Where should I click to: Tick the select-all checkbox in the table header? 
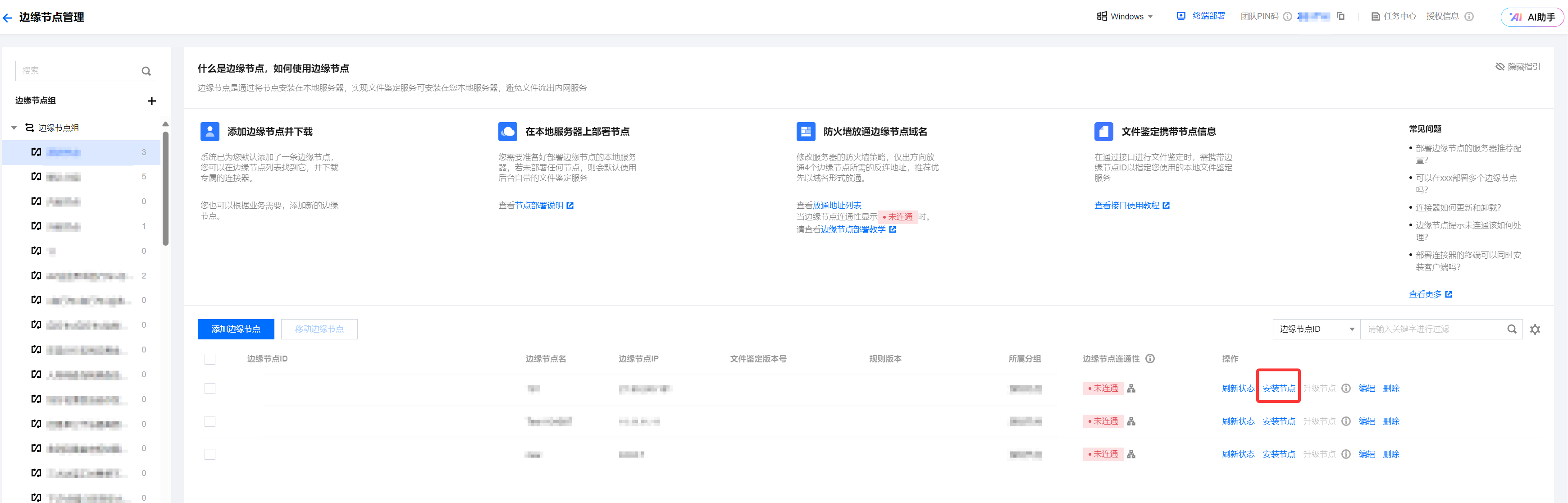coord(210,359)
